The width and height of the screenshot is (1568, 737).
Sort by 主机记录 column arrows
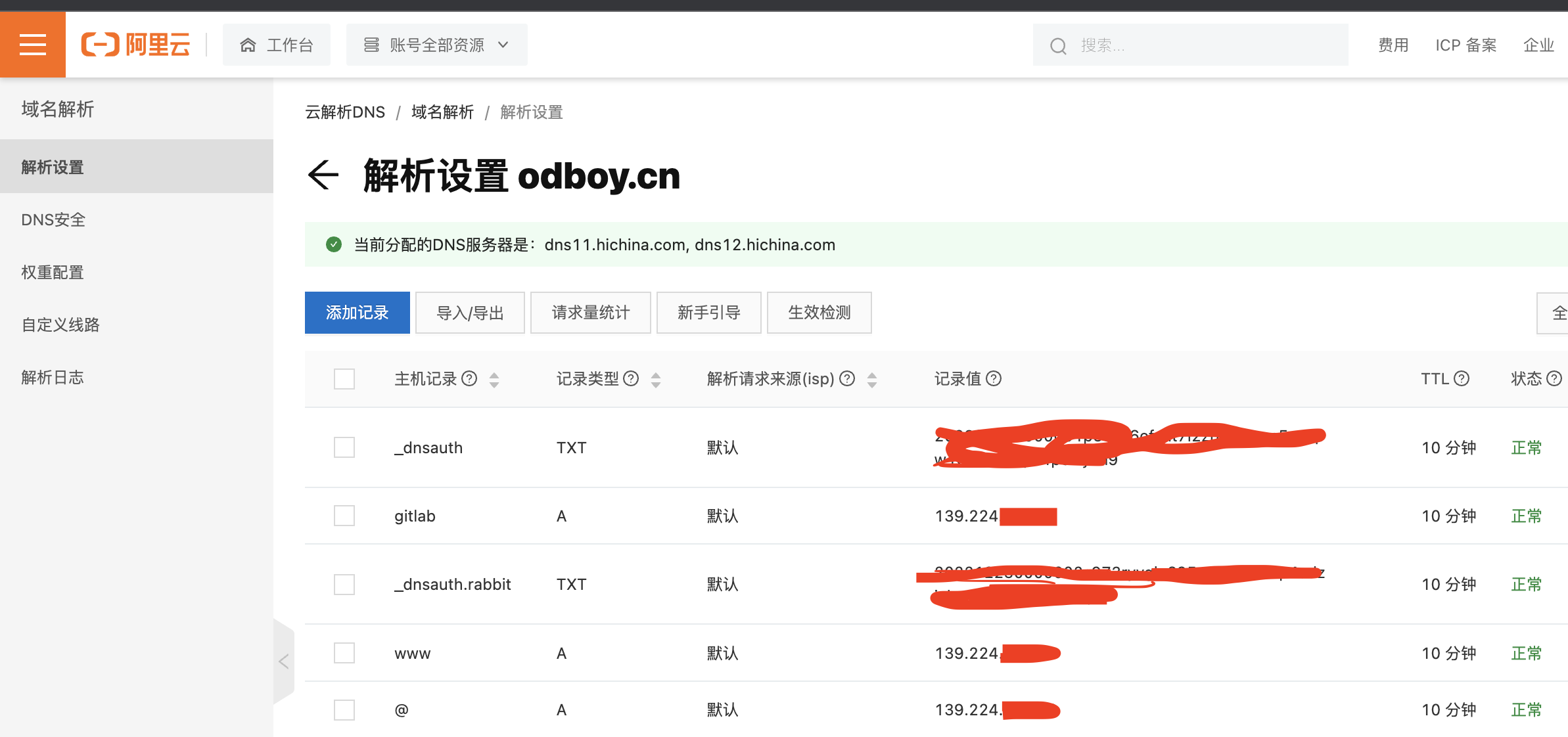[x=494, y=379]
